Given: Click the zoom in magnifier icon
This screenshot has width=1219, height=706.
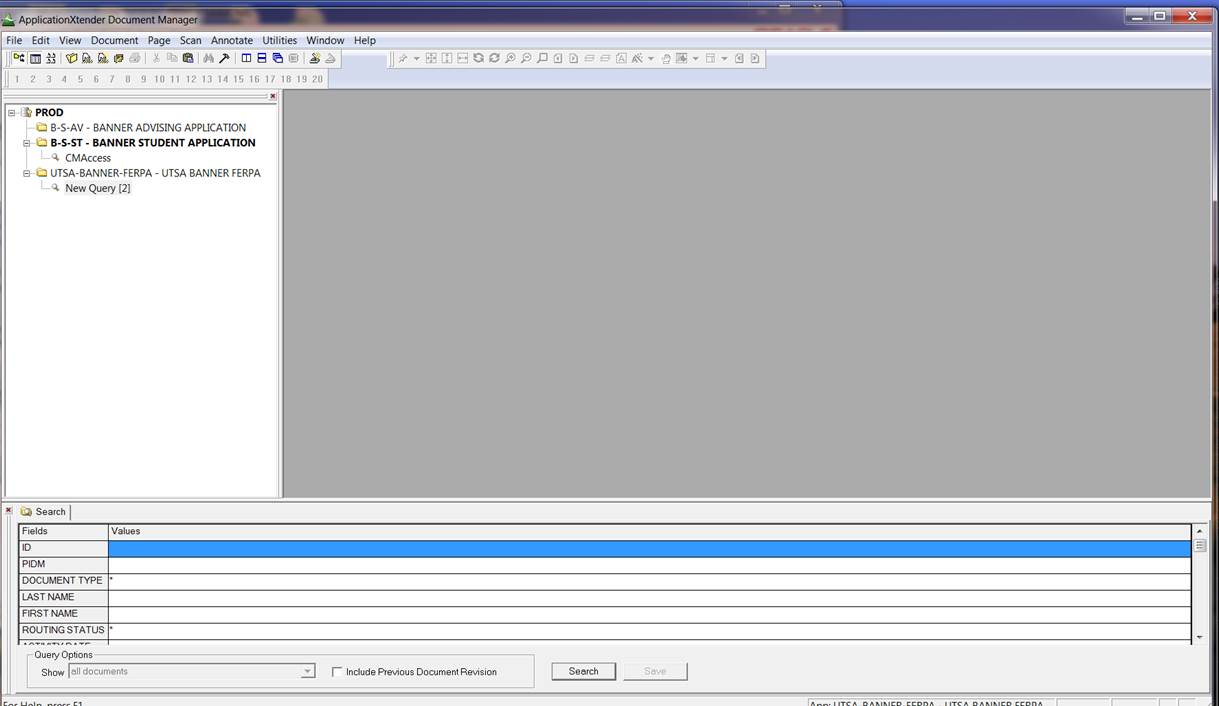Looking at the screenshot, I should (x=510, y=59).
